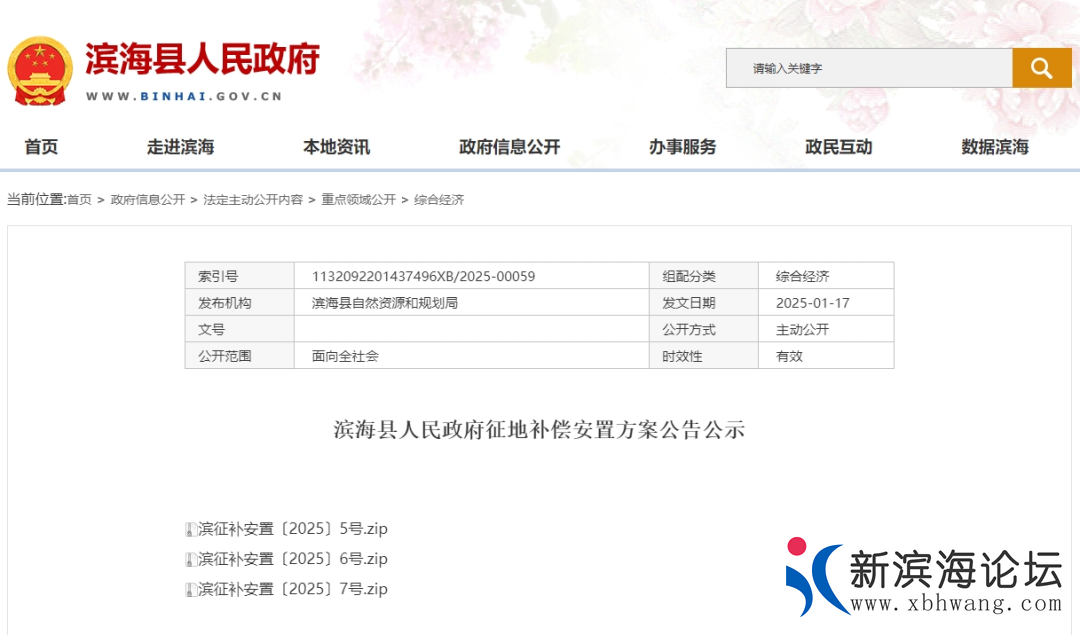Image resolution: width=1080 pixels, height=635 pixels.
Task: Open the 首页 navigation menu item
Action: point(41,147)
